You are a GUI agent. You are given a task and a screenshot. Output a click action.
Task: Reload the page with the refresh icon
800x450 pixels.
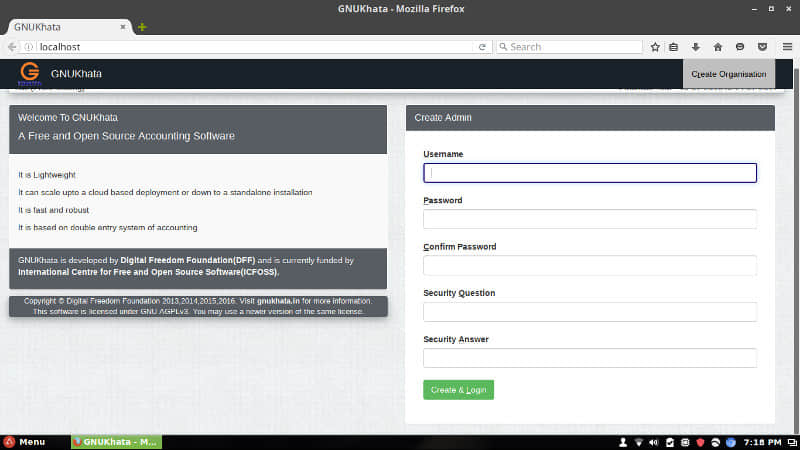[x=482, y=47]
